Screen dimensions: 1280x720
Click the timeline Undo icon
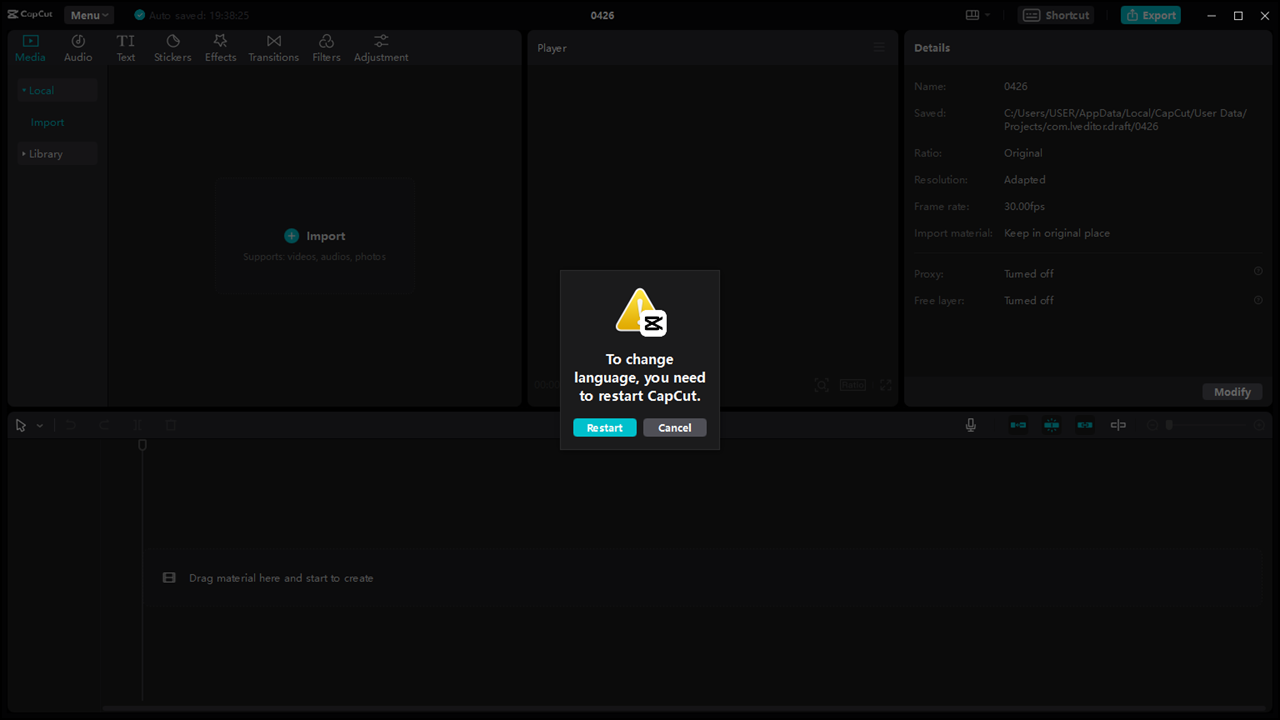(x=71, y=425)
